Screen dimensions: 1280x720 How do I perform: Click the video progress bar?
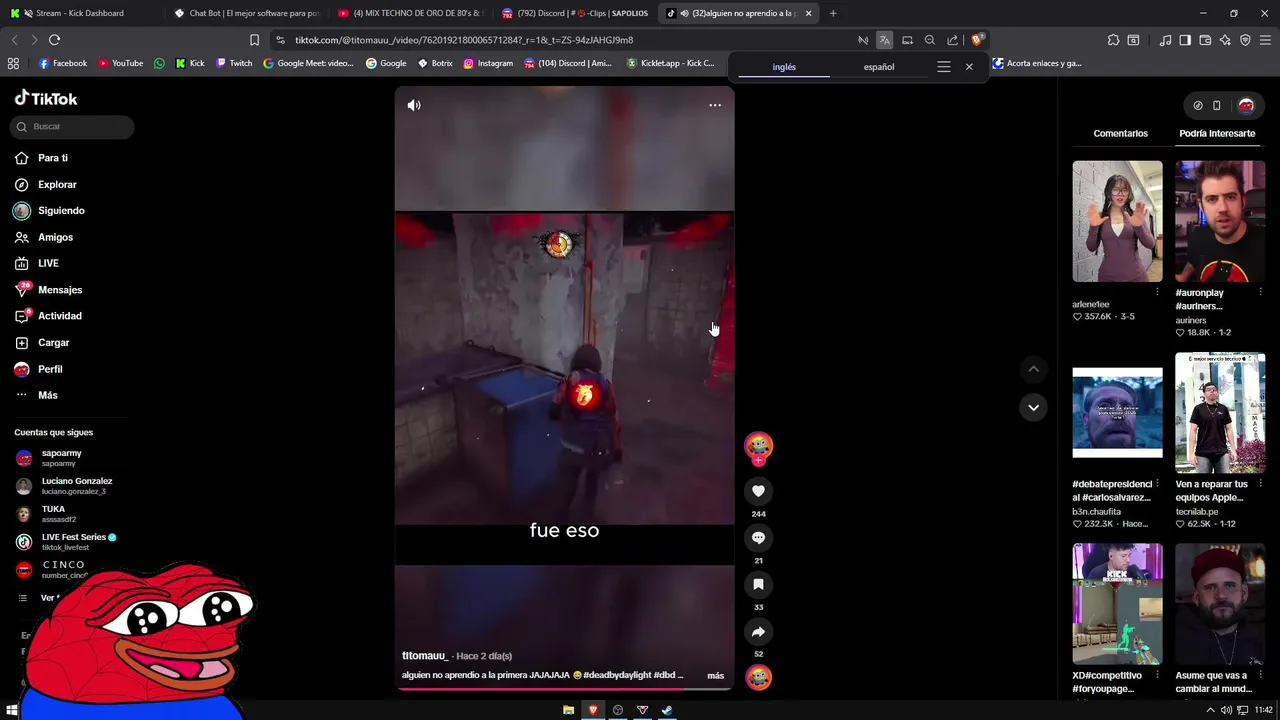[x=564, y=688]
